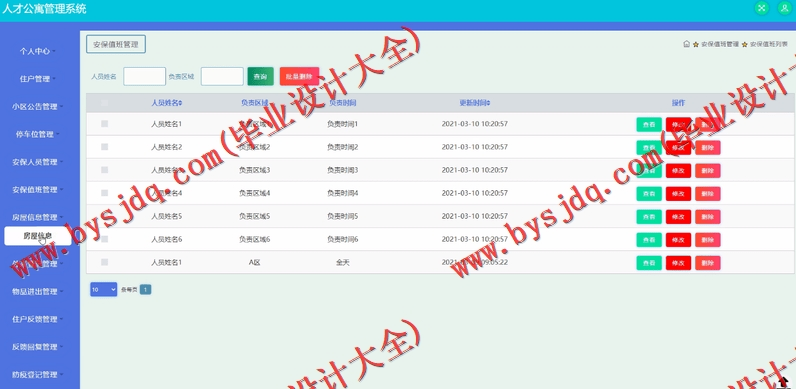Check the box for the 人员姓名2 row
This screenshot has height=389, width=796.
[105, 147]
